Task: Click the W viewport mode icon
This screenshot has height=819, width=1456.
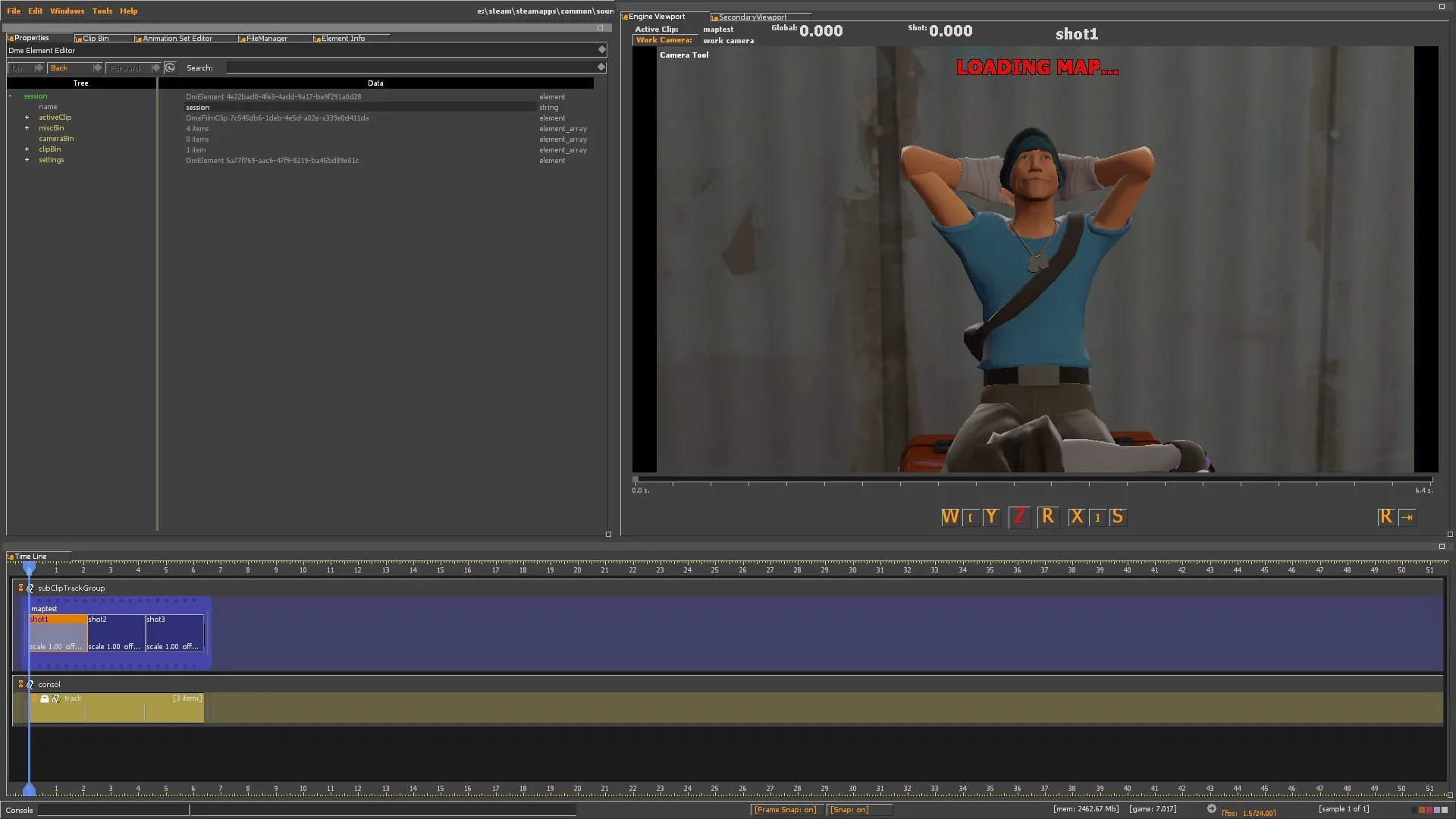Action: tap(949, 517)
